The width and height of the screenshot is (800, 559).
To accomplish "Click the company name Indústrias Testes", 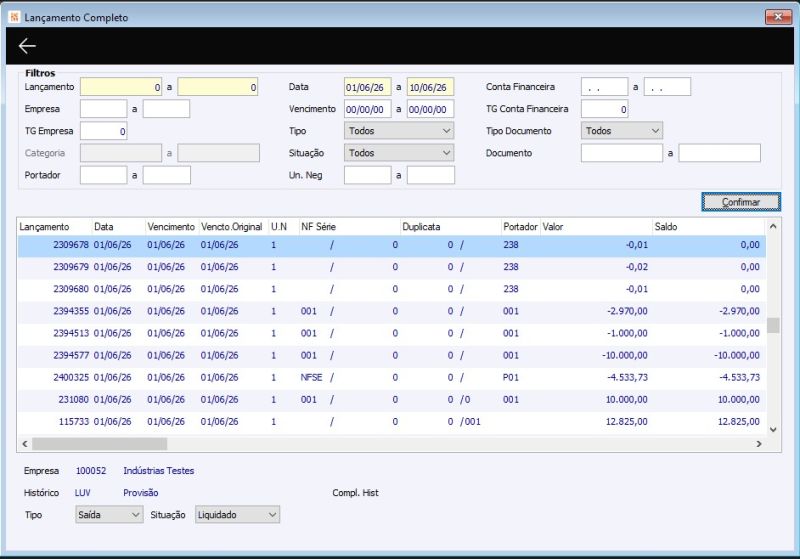I will coord(159,471).
